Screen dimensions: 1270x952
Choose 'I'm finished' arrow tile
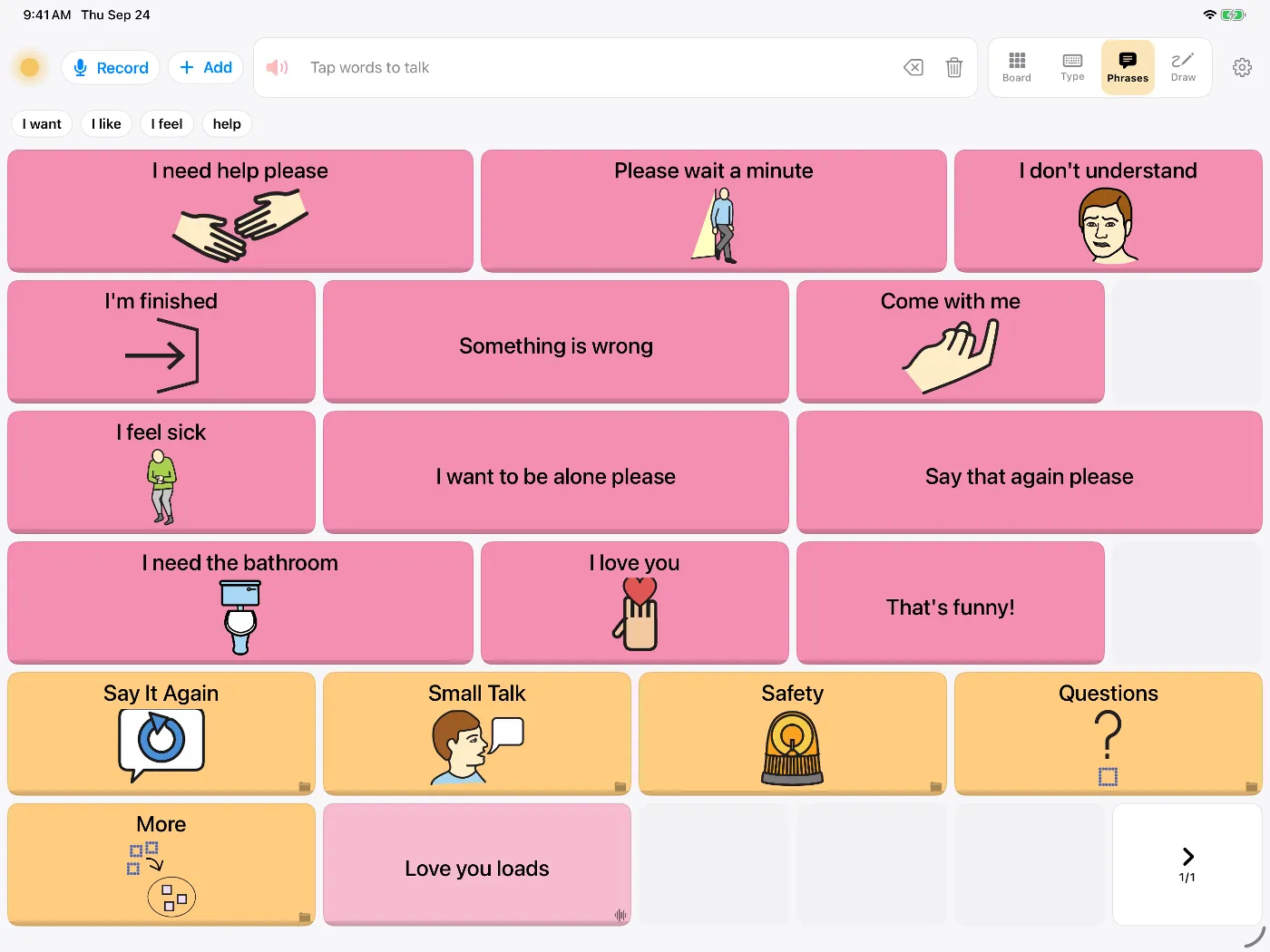(x=161, y=341)
